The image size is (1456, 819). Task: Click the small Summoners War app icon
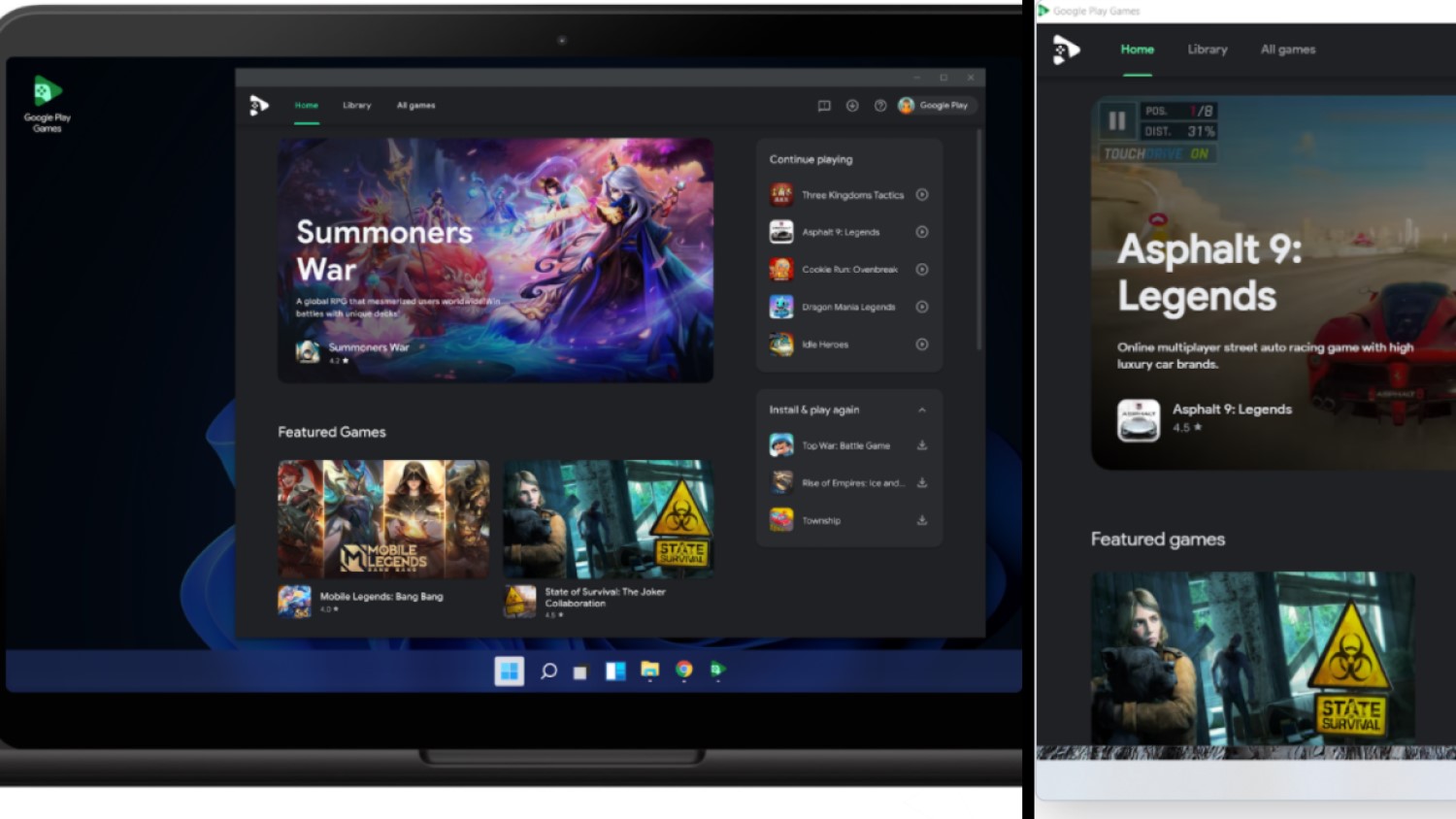point(308,351)
